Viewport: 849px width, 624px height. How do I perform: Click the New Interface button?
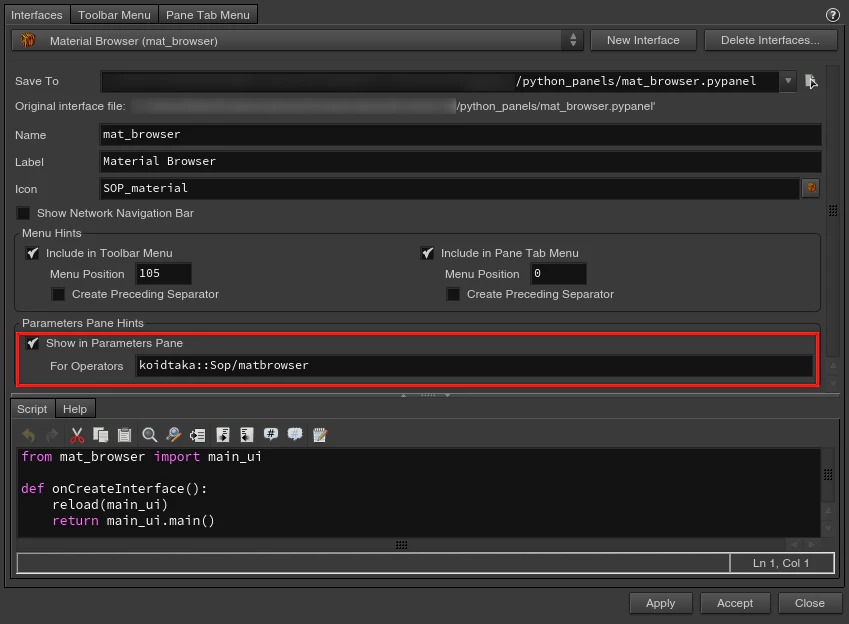pos(643,40)
